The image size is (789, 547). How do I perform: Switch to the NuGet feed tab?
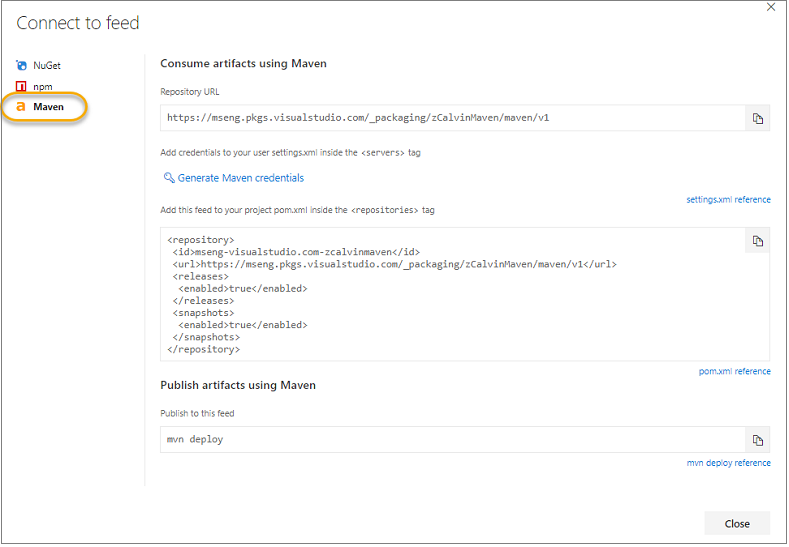47,66
